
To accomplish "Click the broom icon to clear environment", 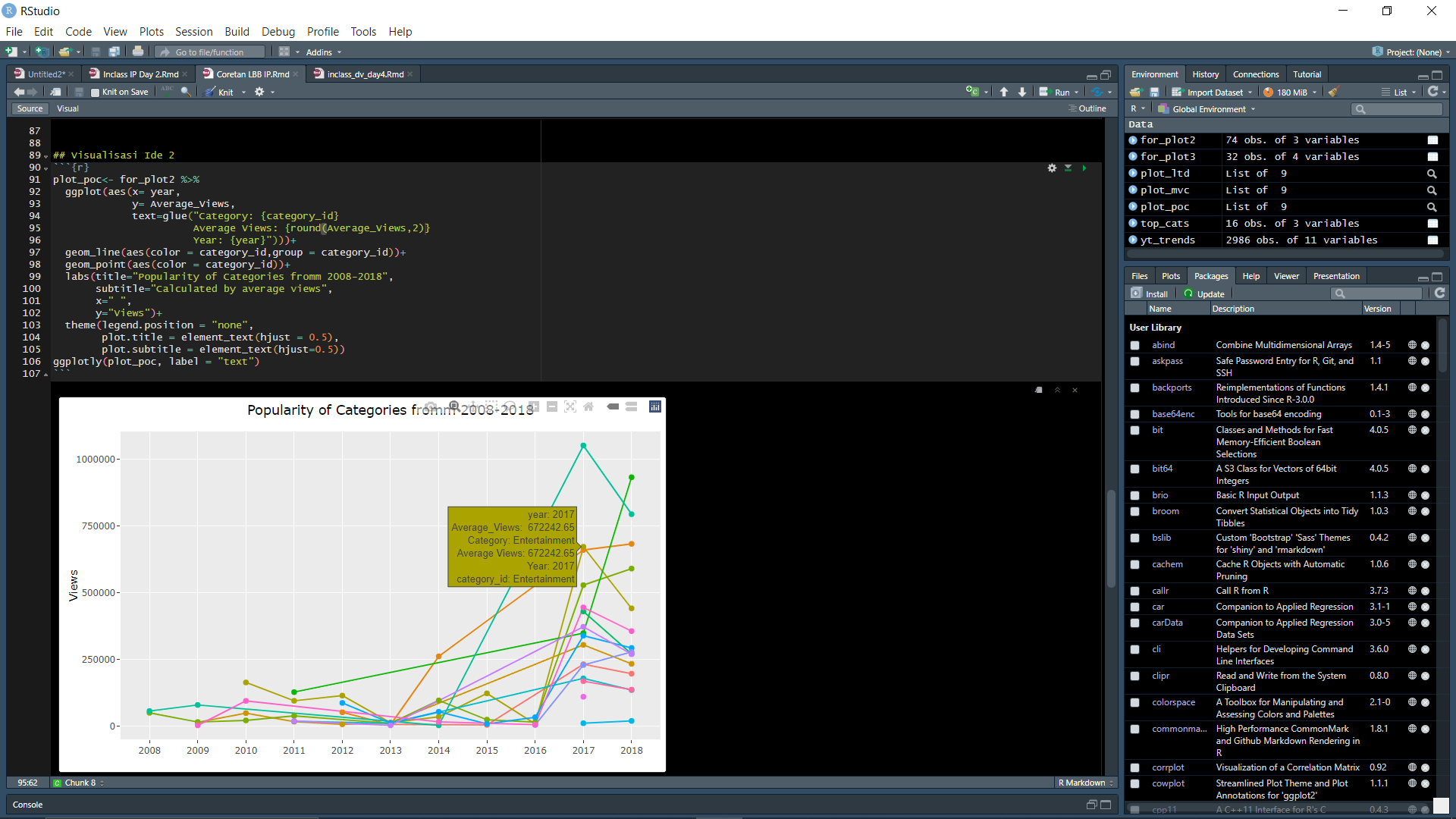I will click(1334, 92).
